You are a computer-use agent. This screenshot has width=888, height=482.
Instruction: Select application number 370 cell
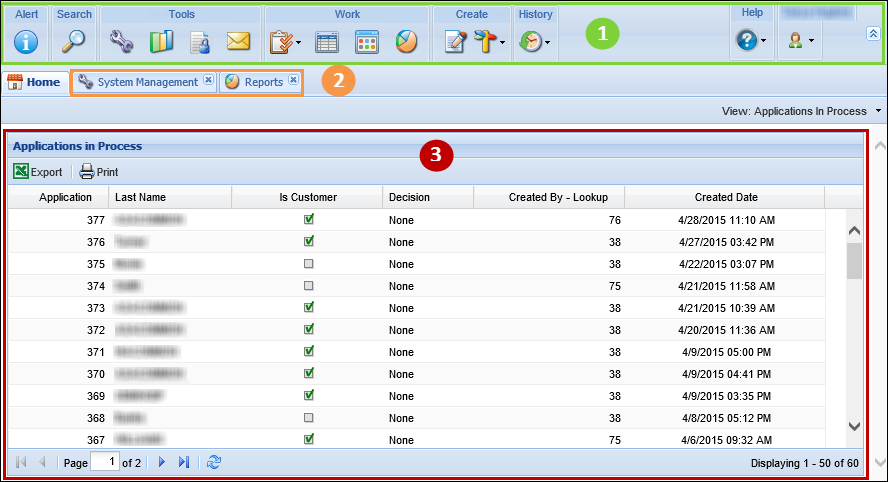point(58,374)
